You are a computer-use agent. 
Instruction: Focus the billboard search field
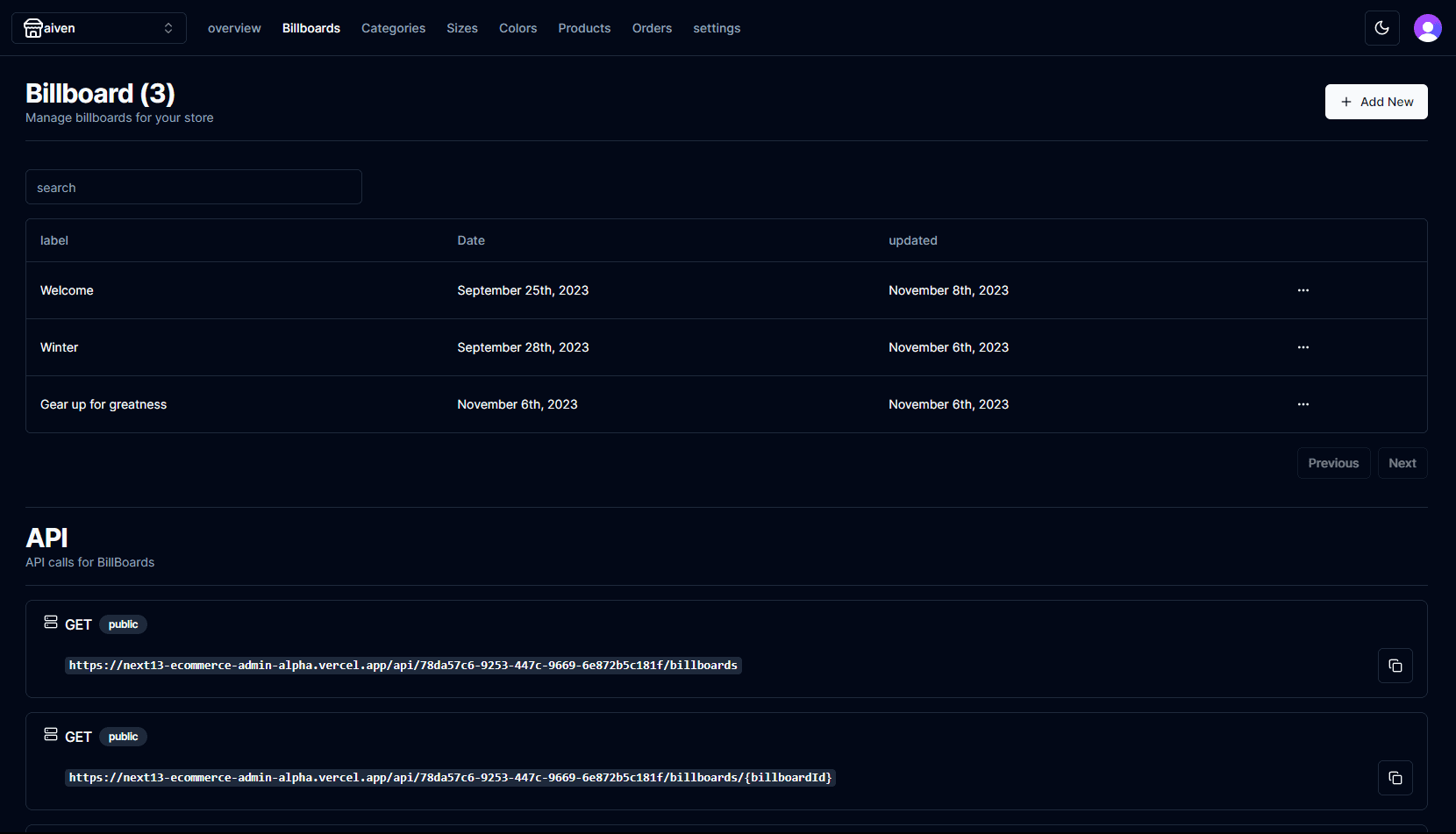[x=194, y=187]
